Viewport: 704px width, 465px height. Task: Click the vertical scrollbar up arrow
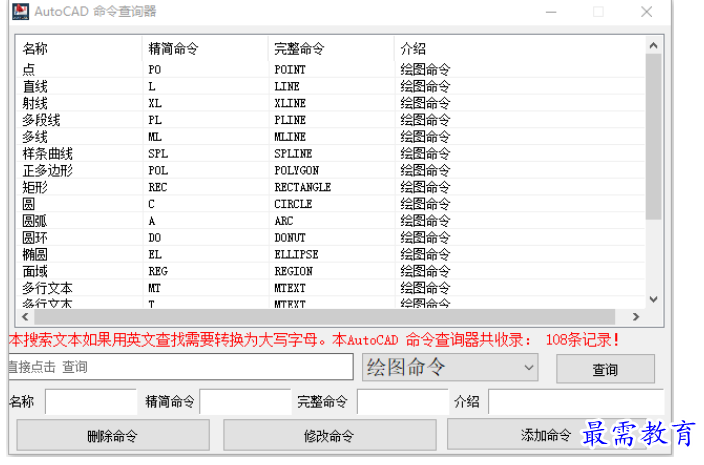click(x=654, y=45)
